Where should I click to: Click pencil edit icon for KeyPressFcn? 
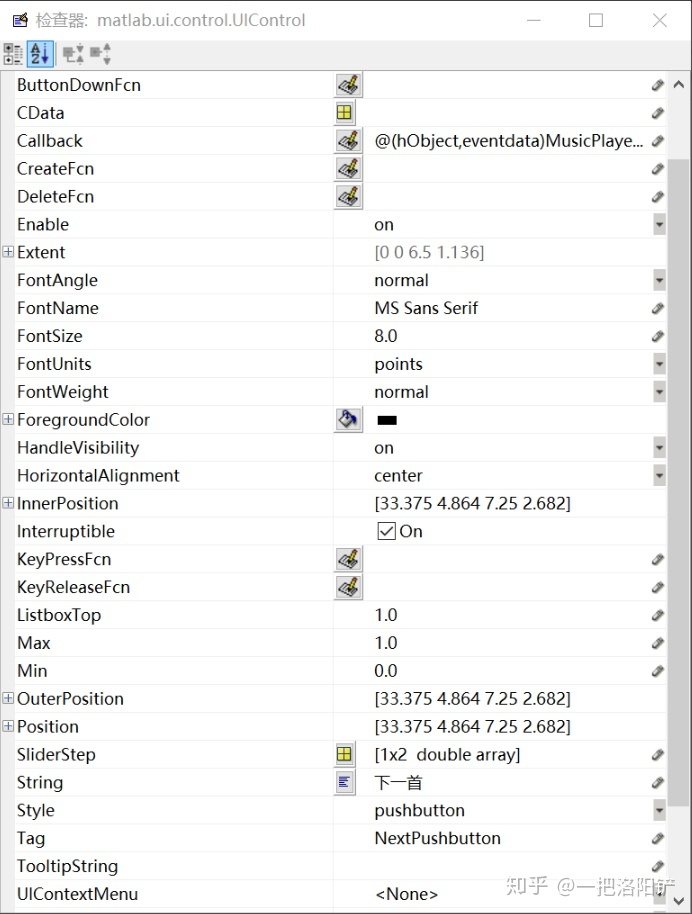[658, 560]
